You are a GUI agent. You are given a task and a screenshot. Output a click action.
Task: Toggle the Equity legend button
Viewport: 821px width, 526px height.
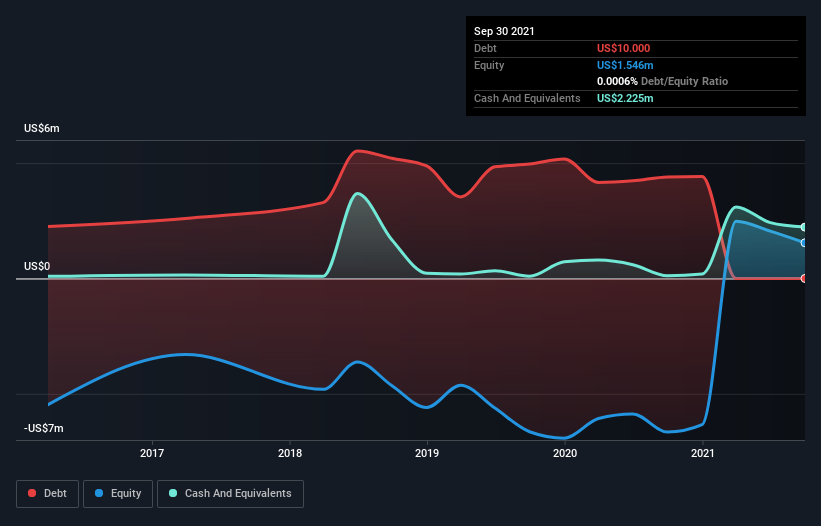click(x=118, y=494)
